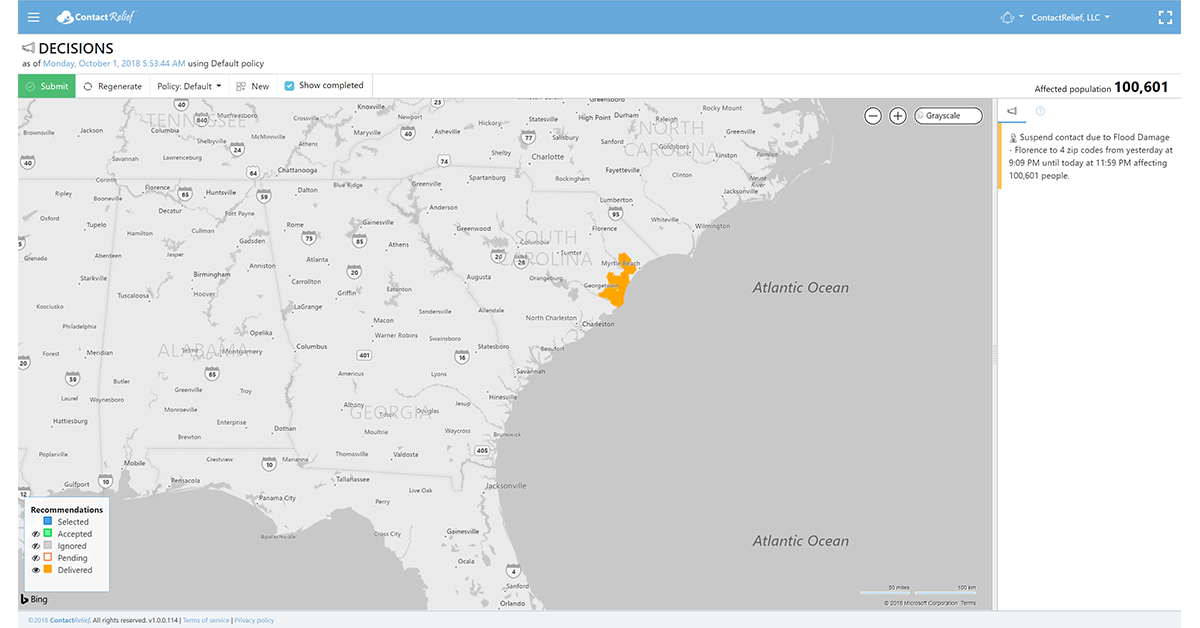Uncheck Show completed checkbox
This screenshot has width=1200, height=628.
pos(290,86)
